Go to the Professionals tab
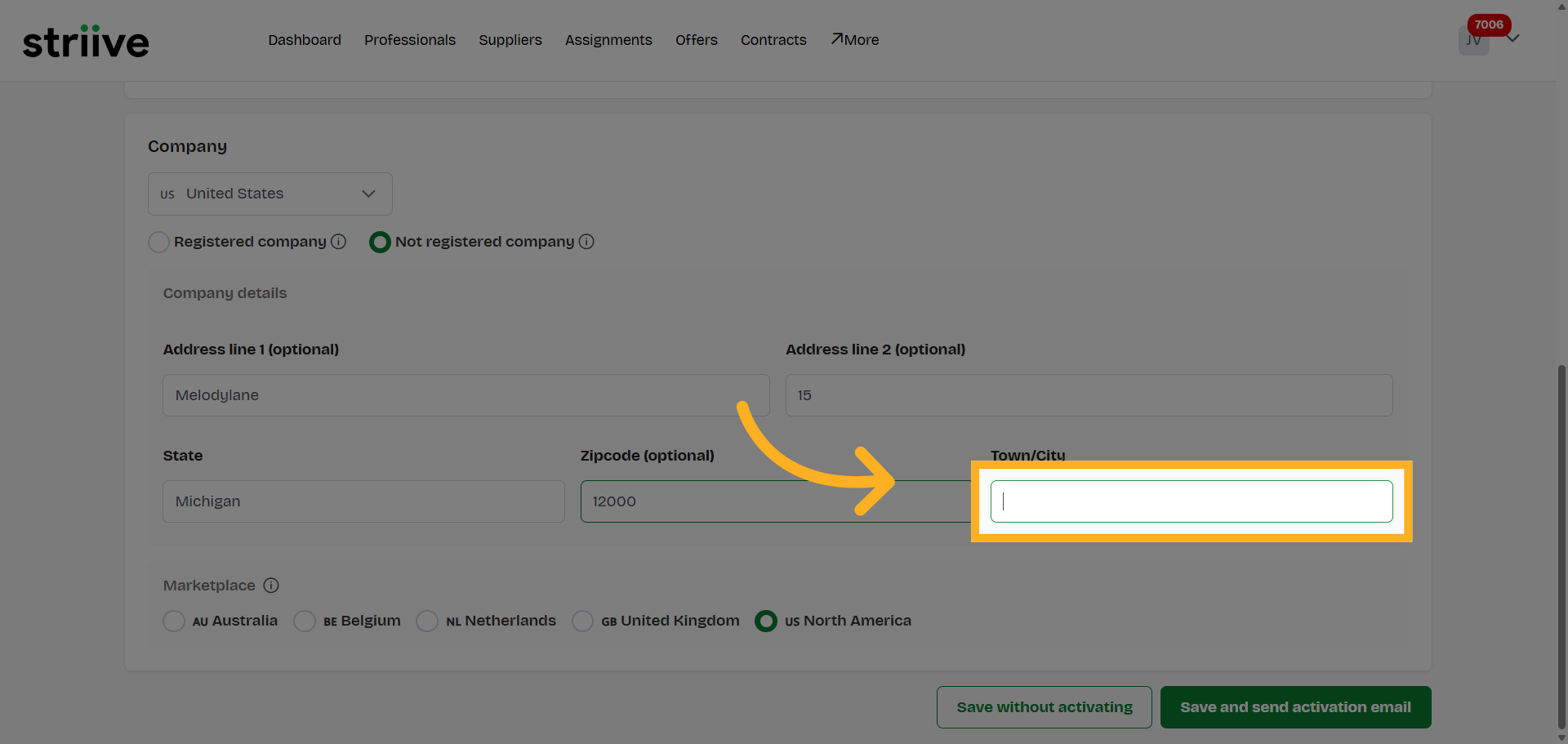Image resolution: width=1568 pixels, height=744 pixels. [410, 40]
